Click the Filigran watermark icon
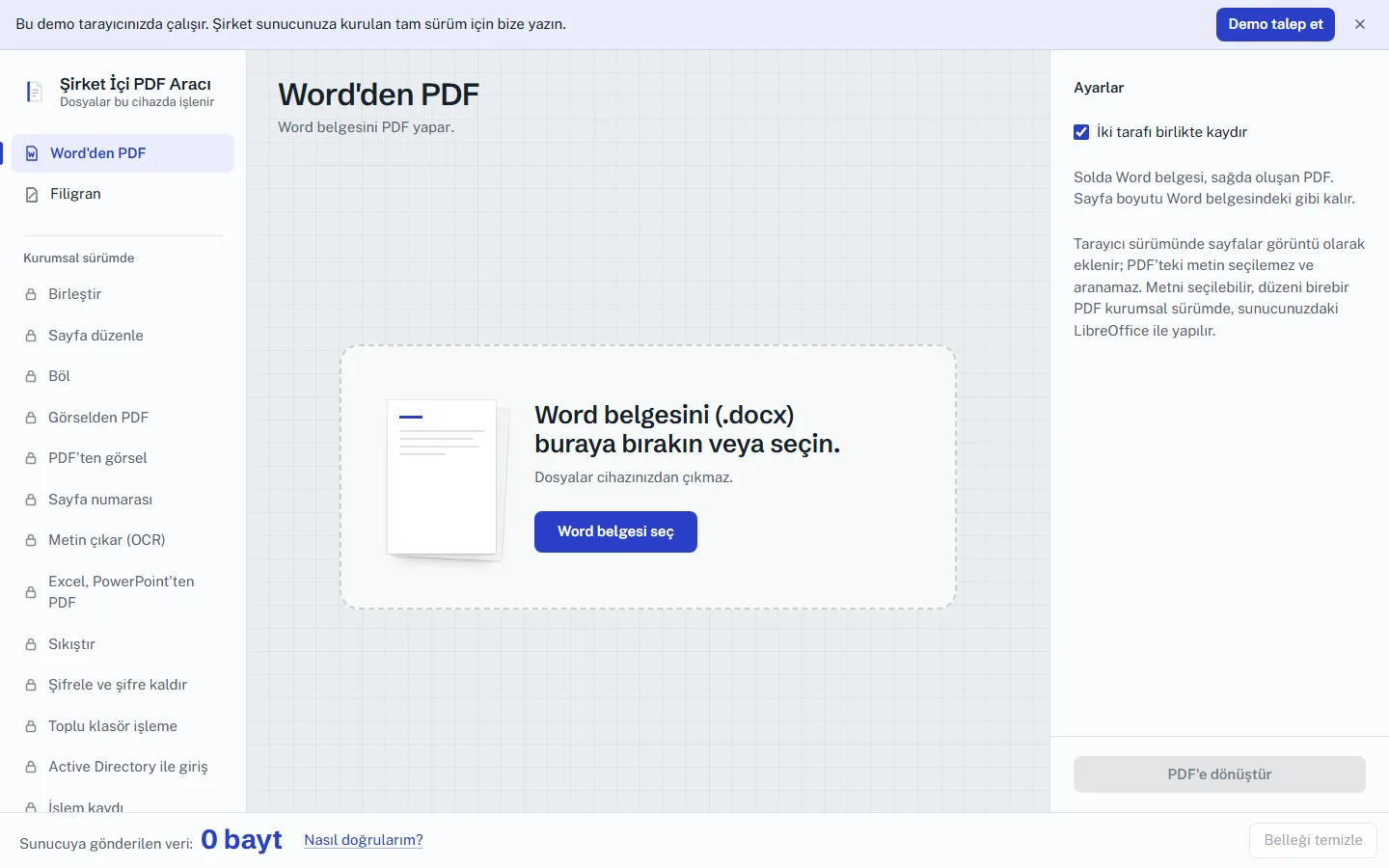The width and height of the screenshot is (1389, 868). [32, 194]
